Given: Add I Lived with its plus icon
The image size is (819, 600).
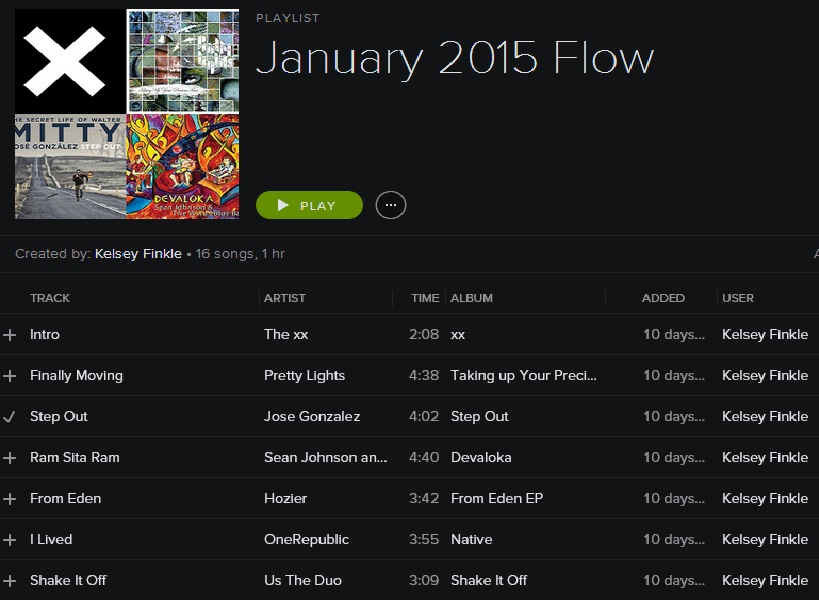Looking at the screenshot, I should [x=10, y=540].
